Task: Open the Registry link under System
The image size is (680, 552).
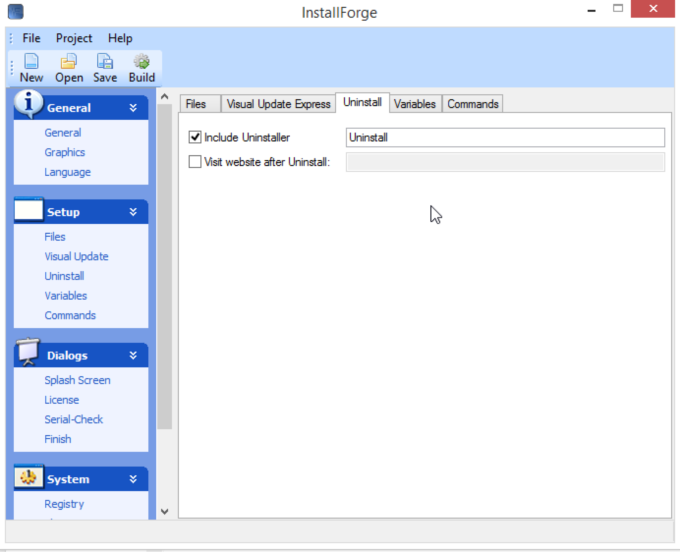Action: point(64,504)
